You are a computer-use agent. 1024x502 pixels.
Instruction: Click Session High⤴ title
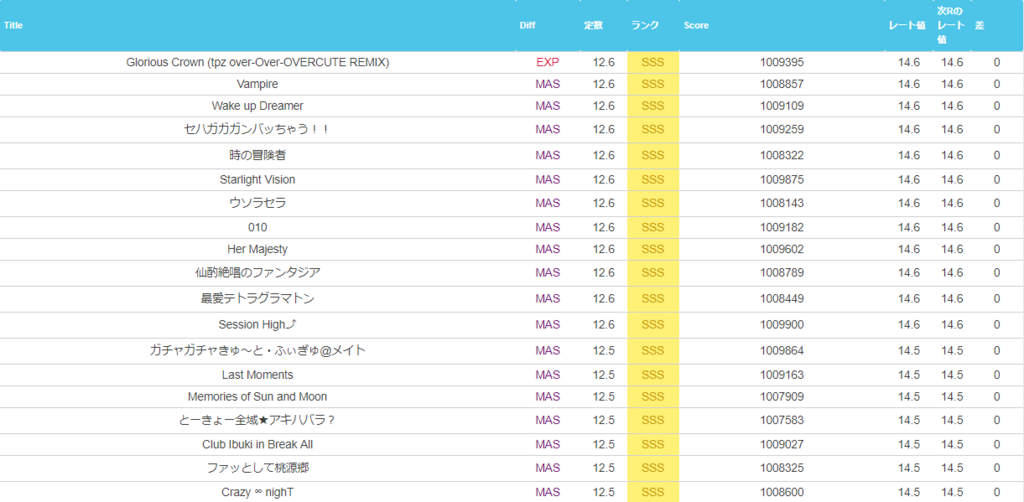[257, 324]
